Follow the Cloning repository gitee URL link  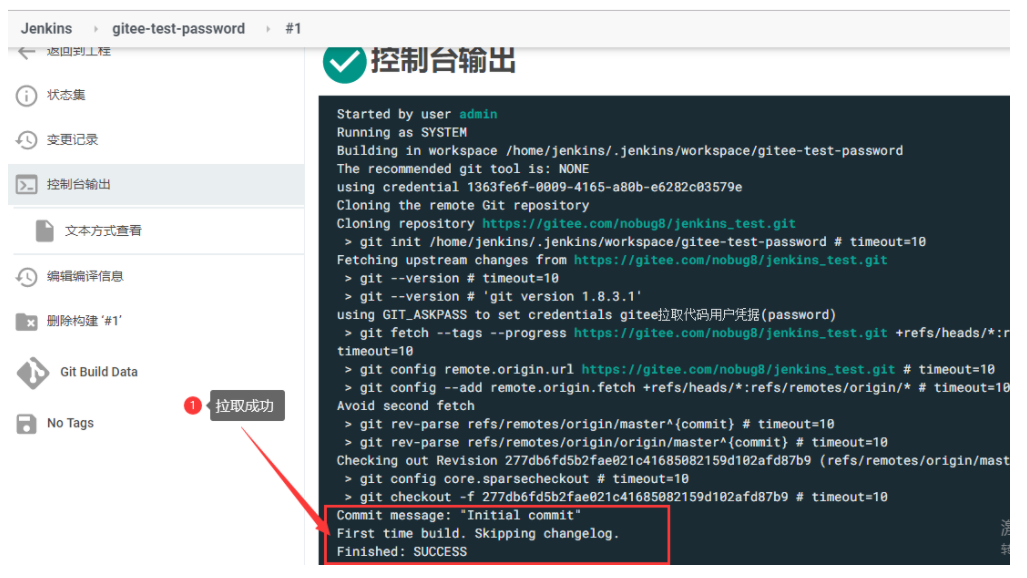(639, 223)
